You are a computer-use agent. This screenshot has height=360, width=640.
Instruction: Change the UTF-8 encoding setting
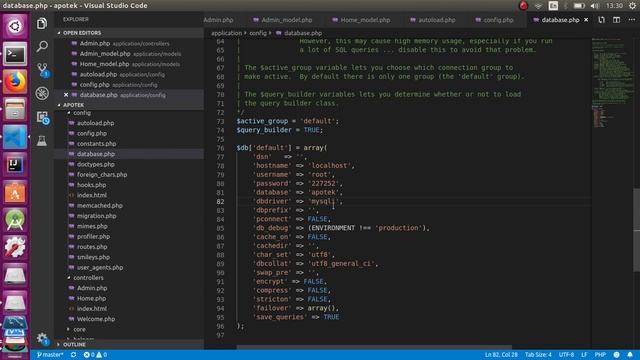click(566, 355)
